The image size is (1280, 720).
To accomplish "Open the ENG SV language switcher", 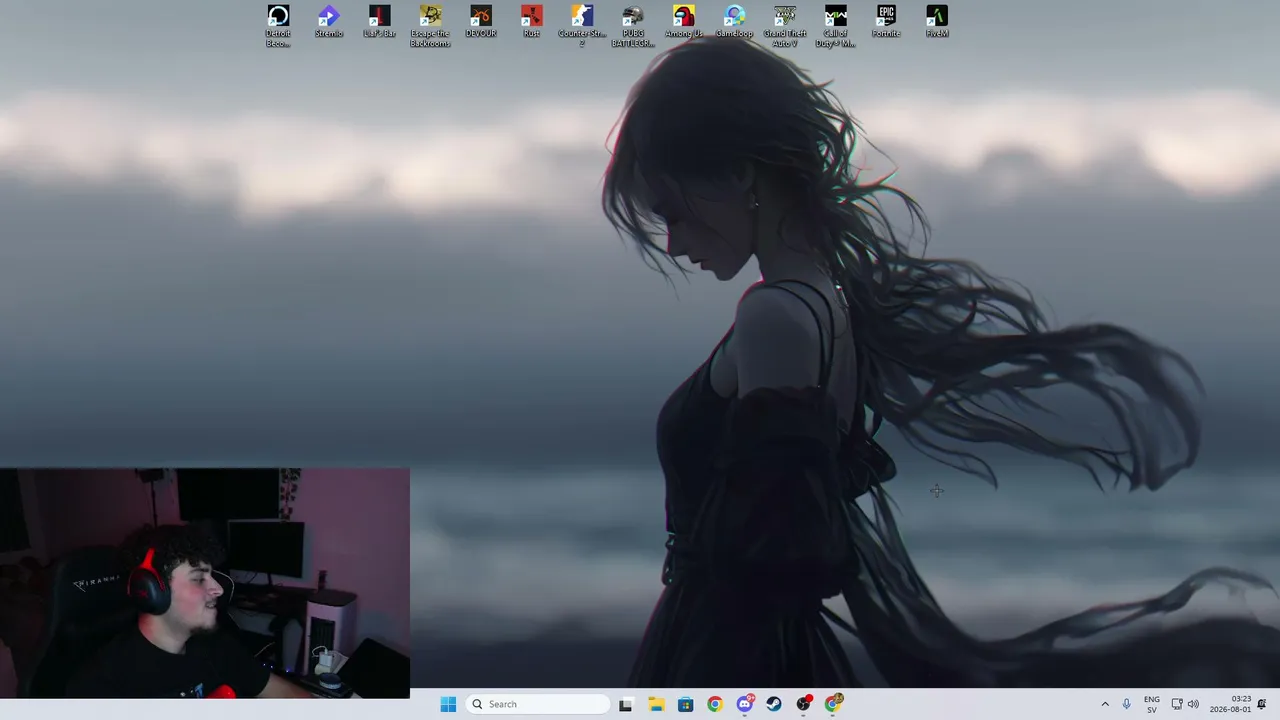I will [1152, 704].
